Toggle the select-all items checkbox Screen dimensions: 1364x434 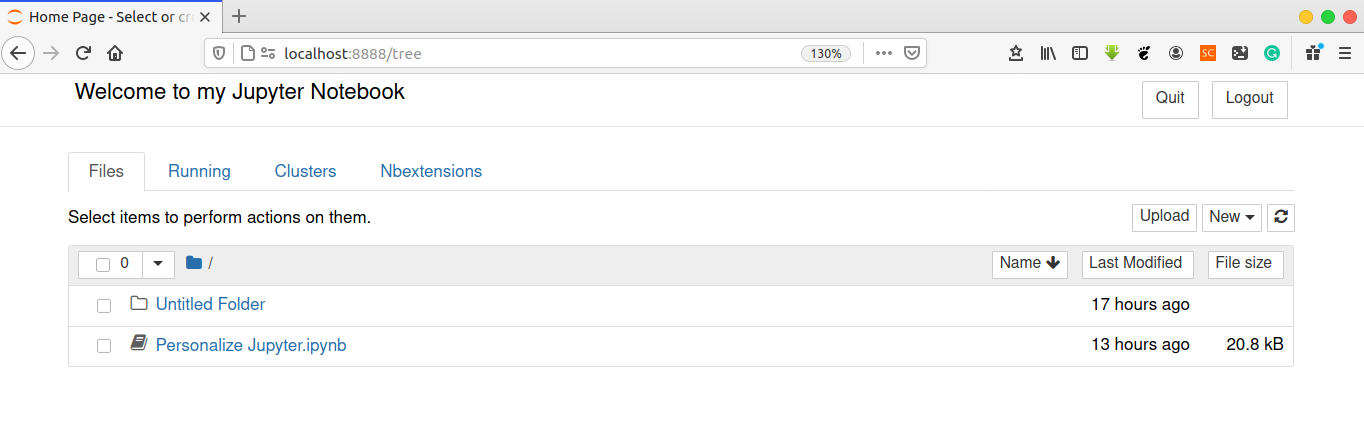(x=103, y=265)
